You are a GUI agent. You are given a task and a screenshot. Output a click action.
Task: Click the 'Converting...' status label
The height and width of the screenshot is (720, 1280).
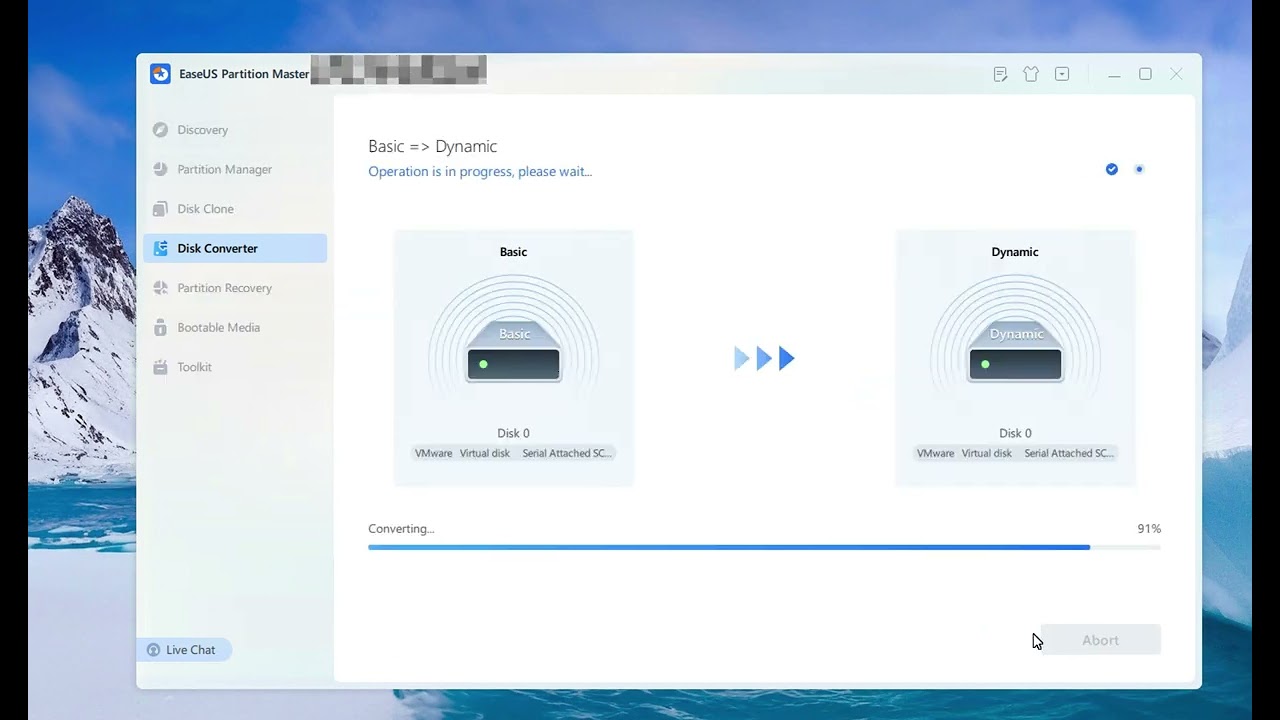(401, 529)
